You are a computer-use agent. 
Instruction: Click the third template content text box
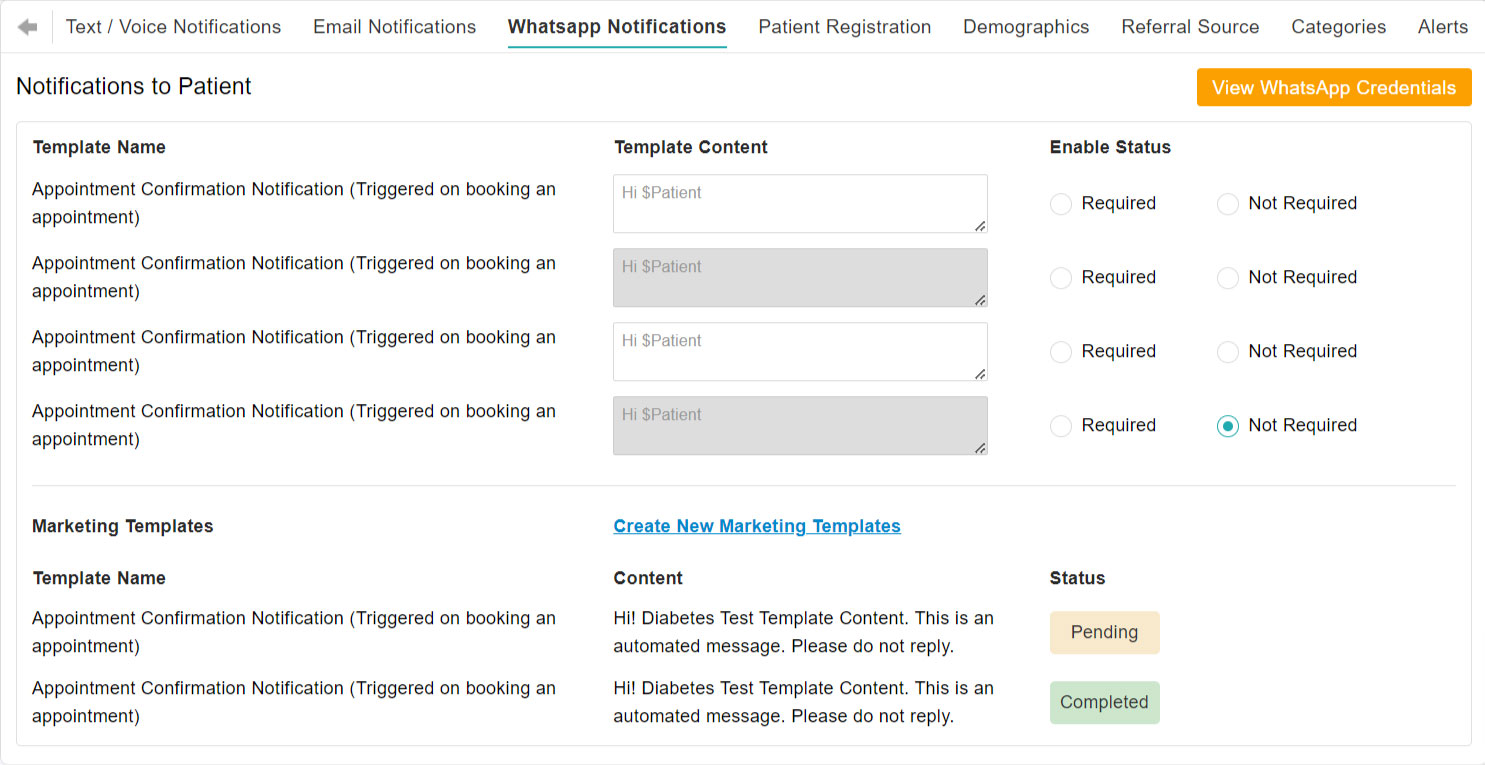tap(800, 352)
